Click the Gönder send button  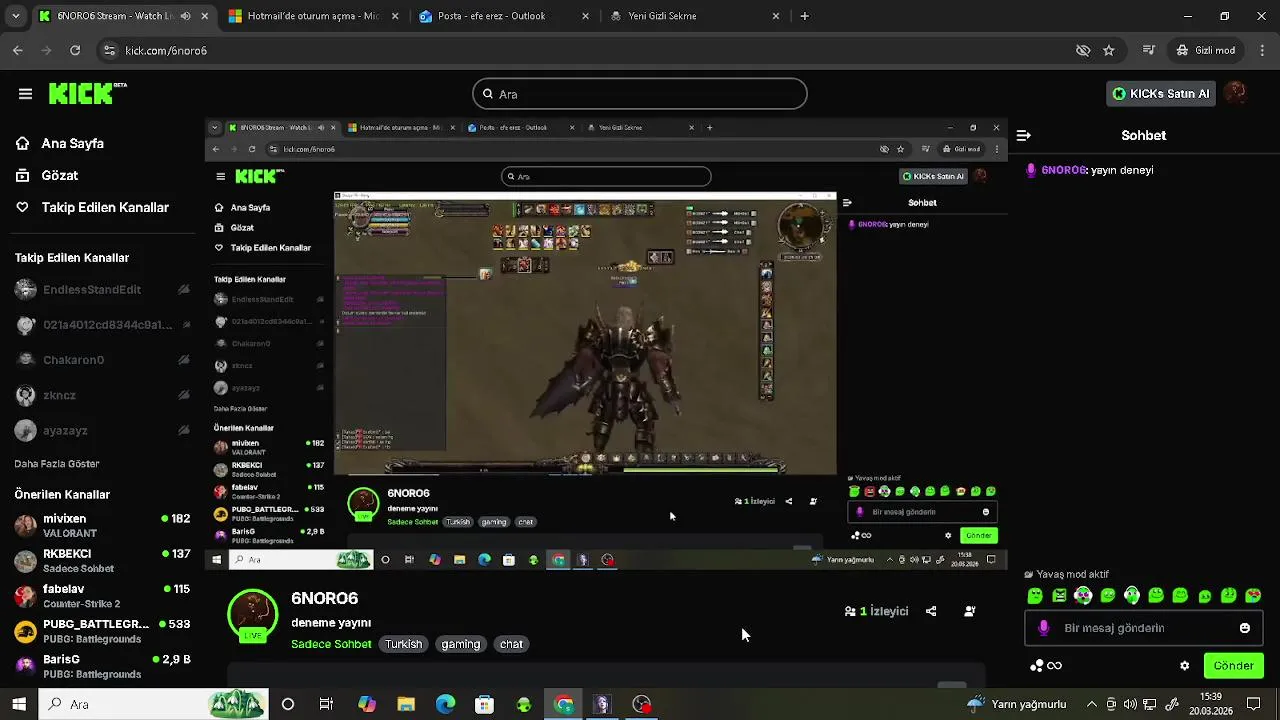[1233, 666]
